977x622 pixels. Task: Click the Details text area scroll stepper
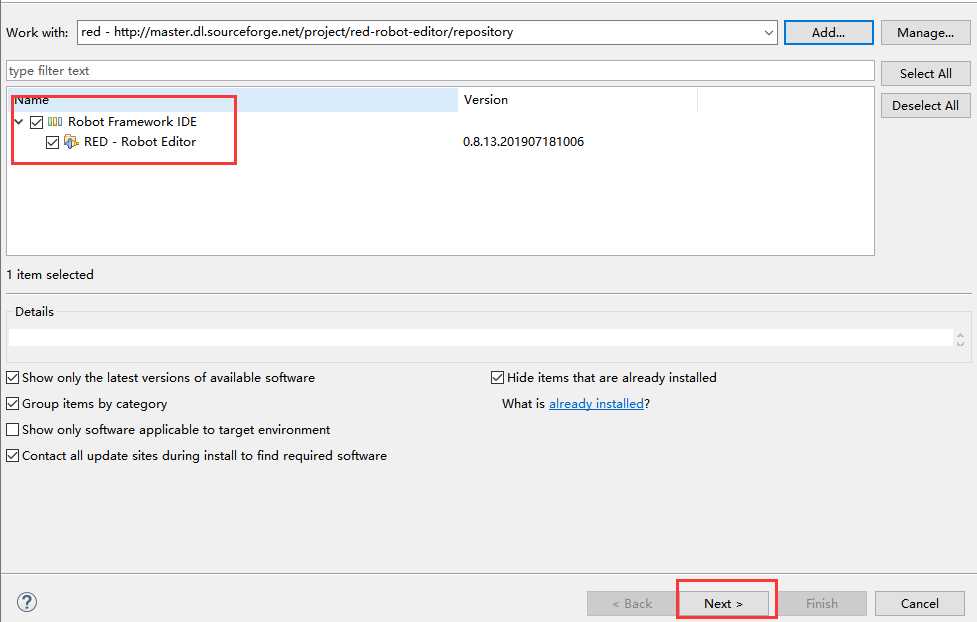[960, 338]
